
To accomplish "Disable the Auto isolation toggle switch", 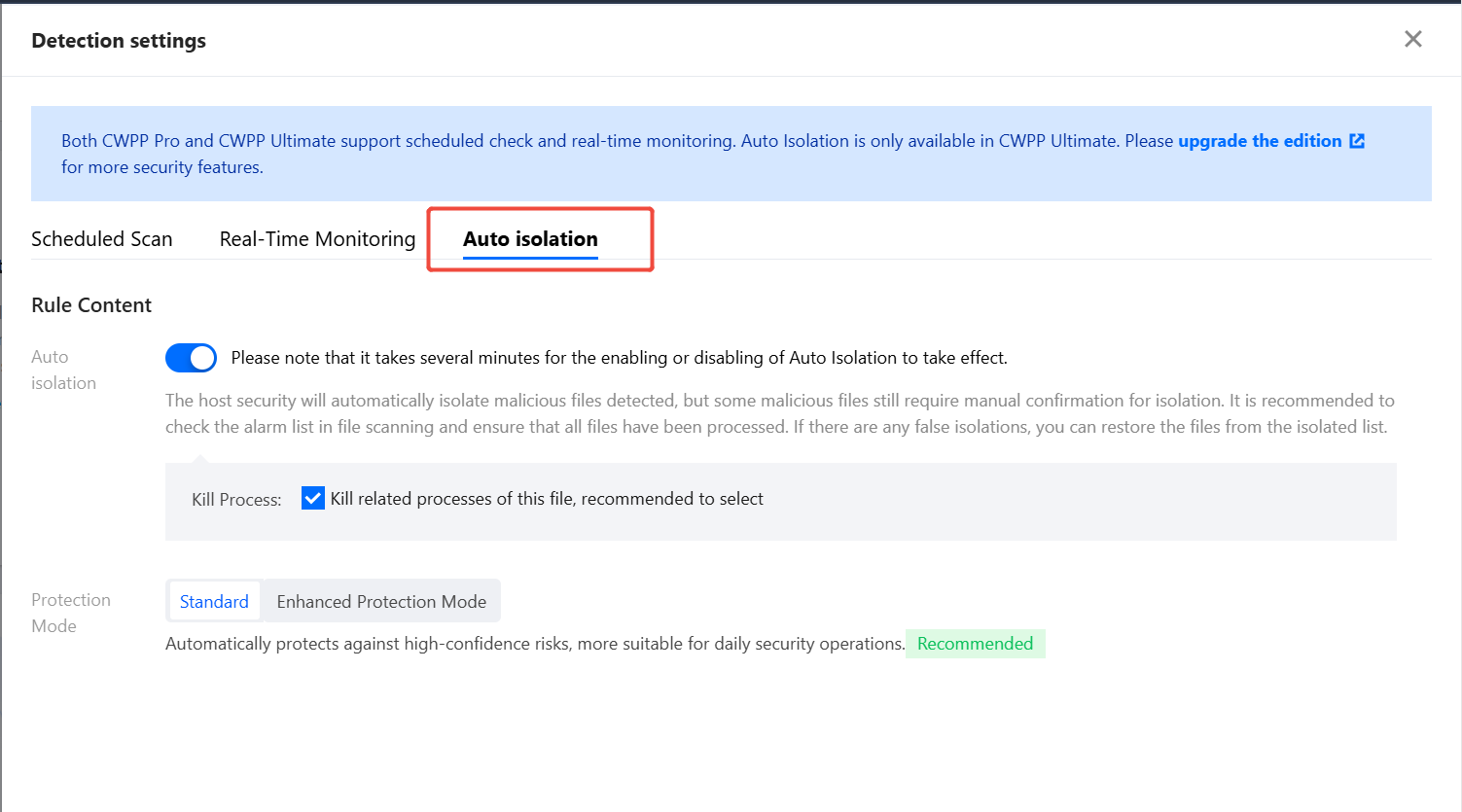I will pyautogui.click(x=191, y=358).
